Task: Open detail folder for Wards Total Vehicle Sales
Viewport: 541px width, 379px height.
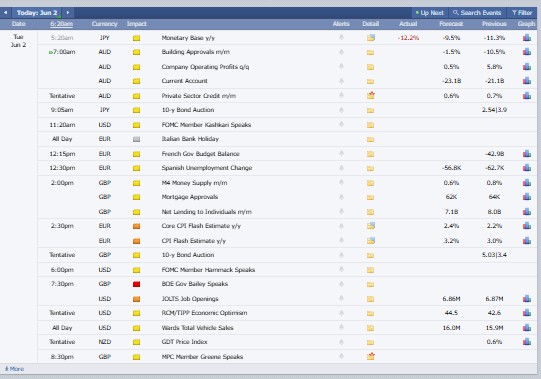Action: pos(371,328)
